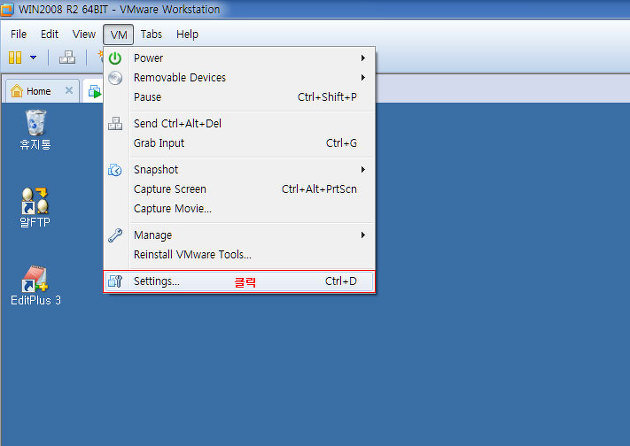Select Send Ctrl+Alt+Del menu item
The image size is (630, 446).
239,123
